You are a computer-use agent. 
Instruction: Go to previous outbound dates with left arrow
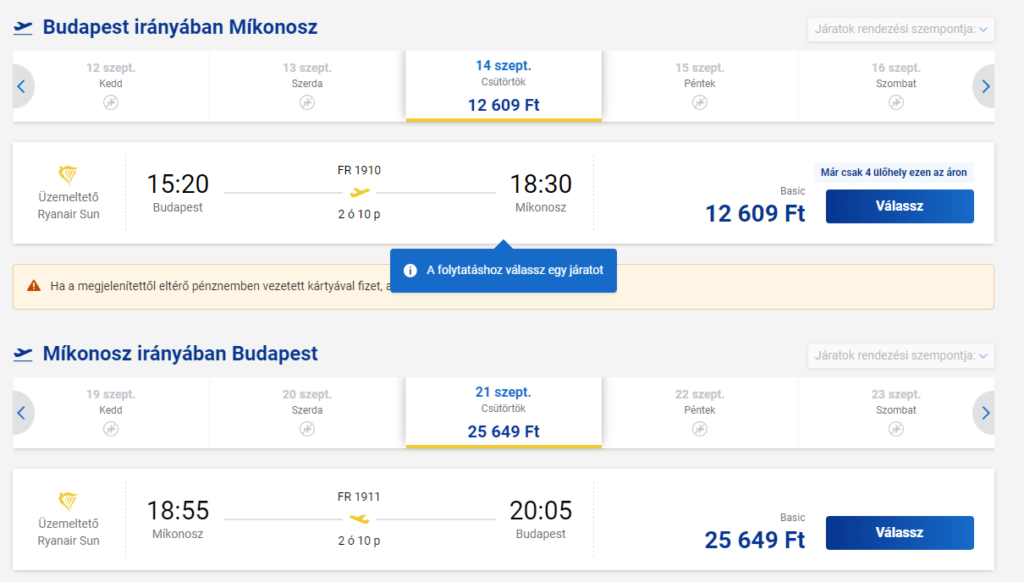click(21, 87)
